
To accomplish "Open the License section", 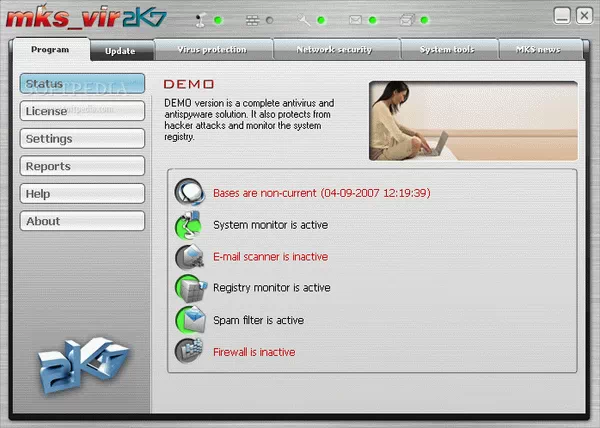I will point(82,111).
